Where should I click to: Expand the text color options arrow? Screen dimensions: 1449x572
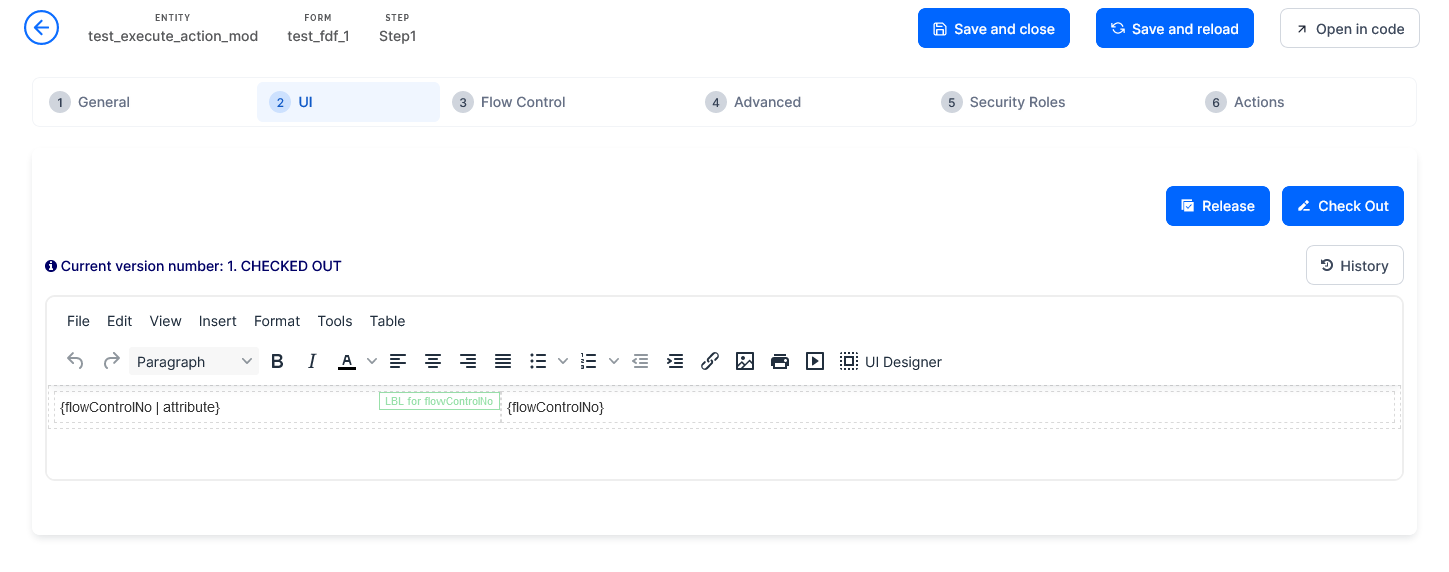pyautogui.click(x=372, y=362)
